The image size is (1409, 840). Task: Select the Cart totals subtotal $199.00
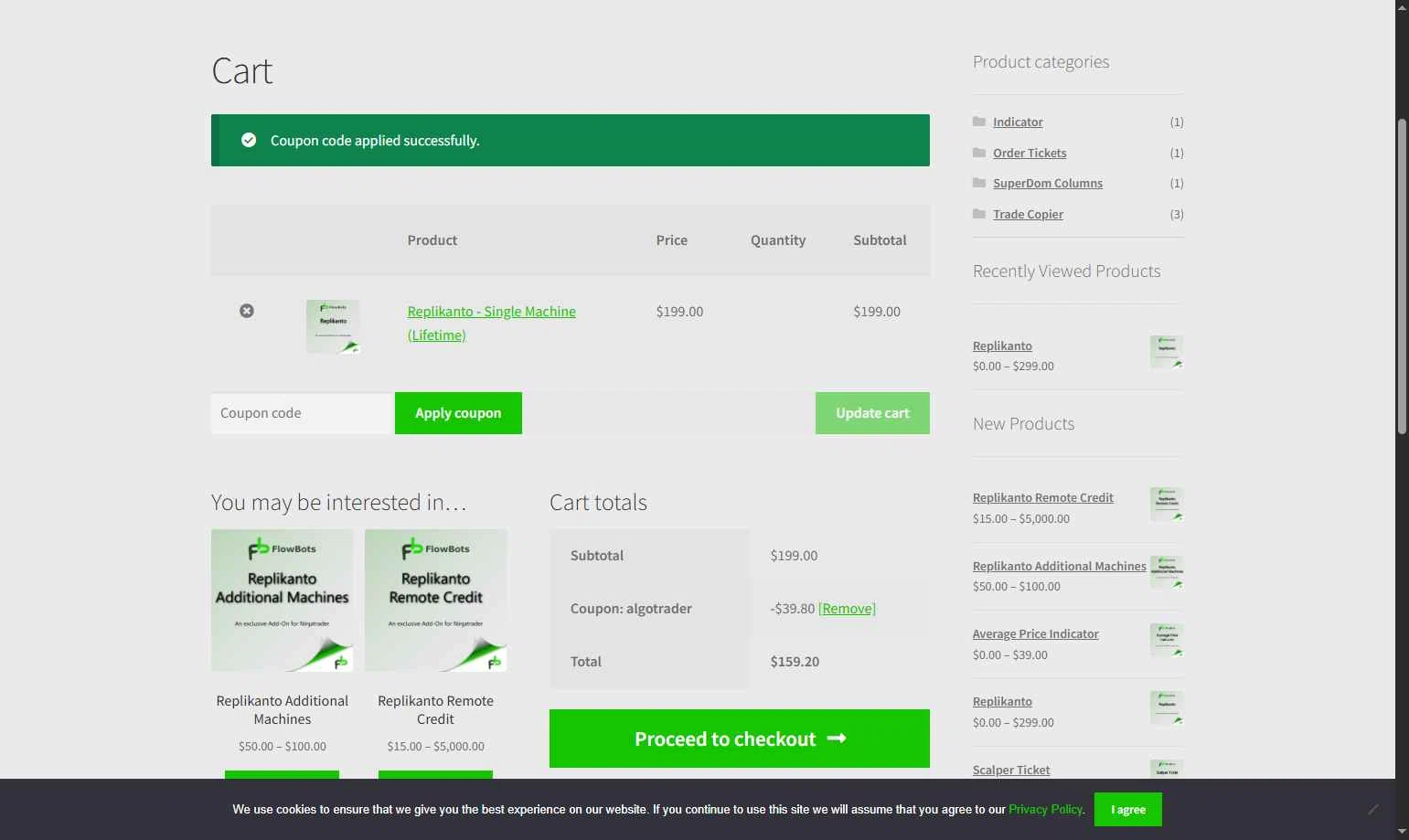pyautogui.click(x=794, y=556)
